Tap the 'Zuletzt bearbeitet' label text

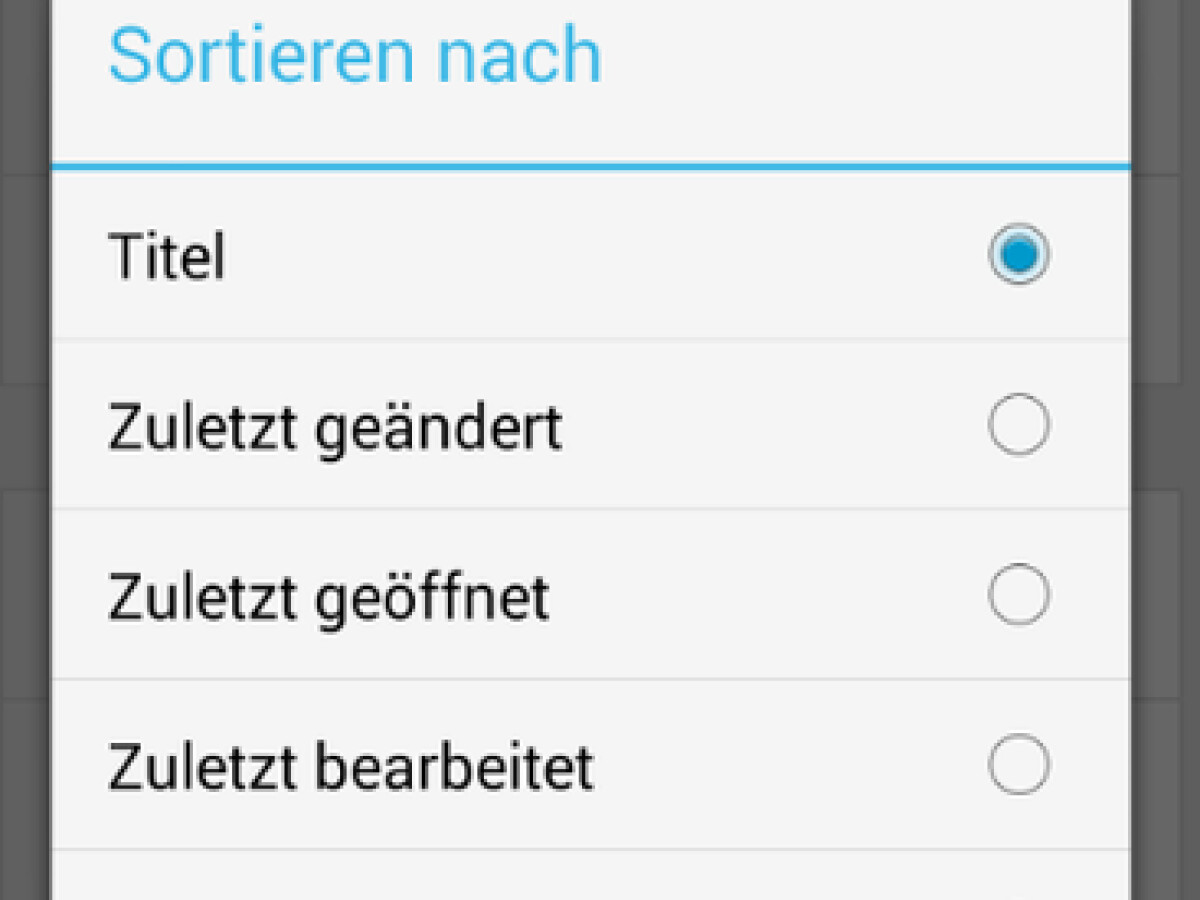point(351,767)
